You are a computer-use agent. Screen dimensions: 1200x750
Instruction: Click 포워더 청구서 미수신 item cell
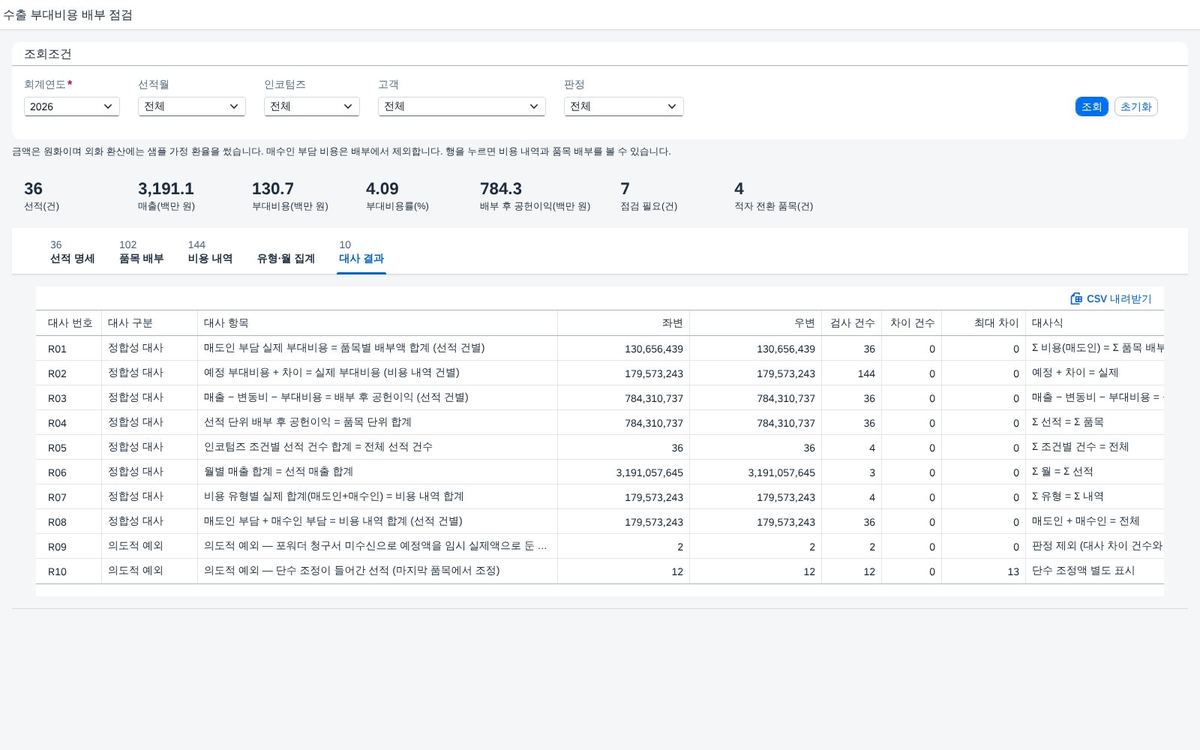[x=378, y=546]
